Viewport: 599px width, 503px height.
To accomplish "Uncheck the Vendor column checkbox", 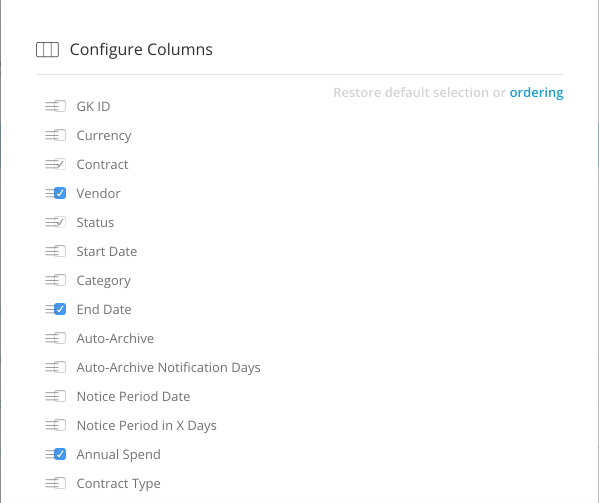I will coord(60,193).
